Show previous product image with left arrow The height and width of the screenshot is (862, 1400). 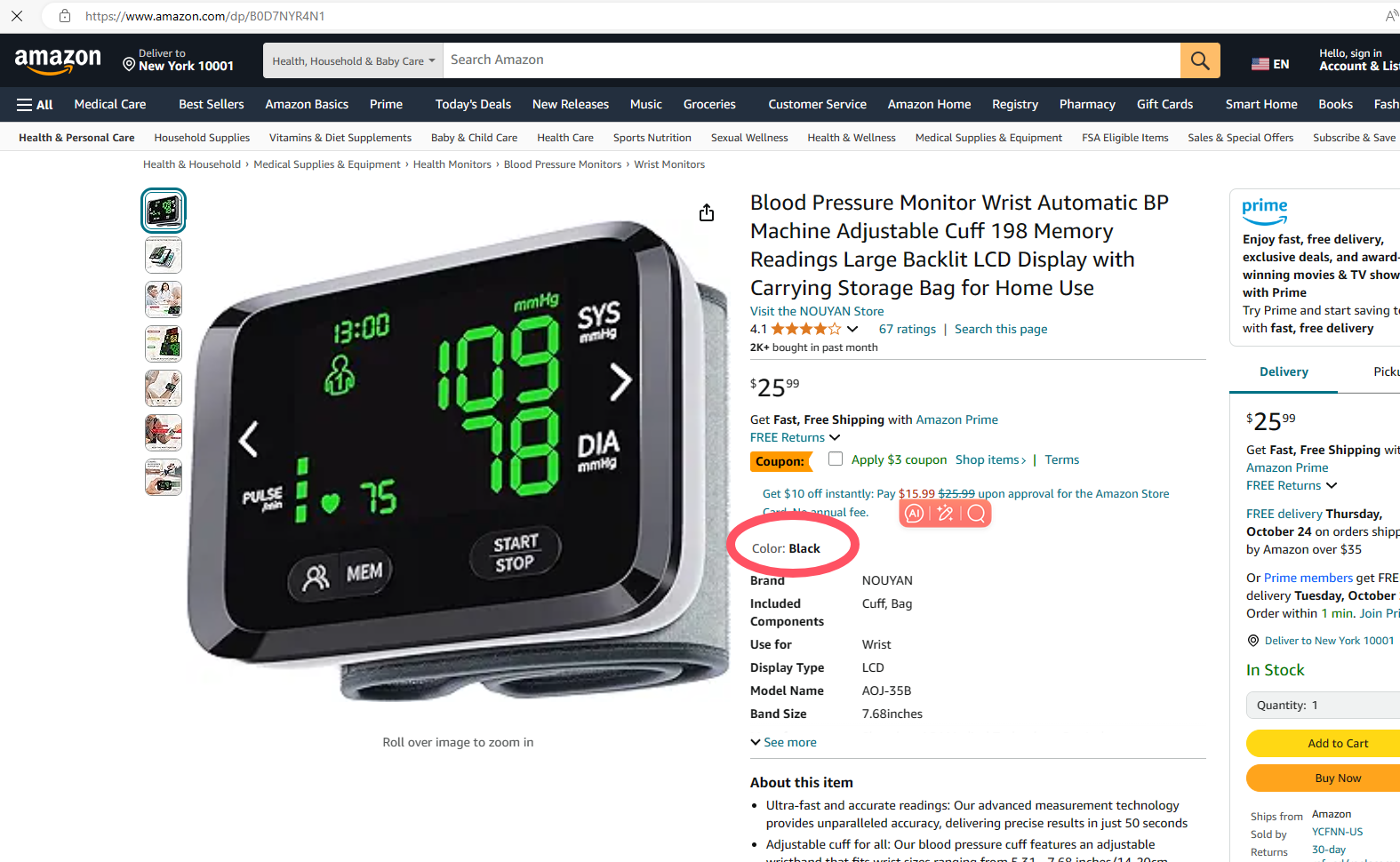pos(249,439)
